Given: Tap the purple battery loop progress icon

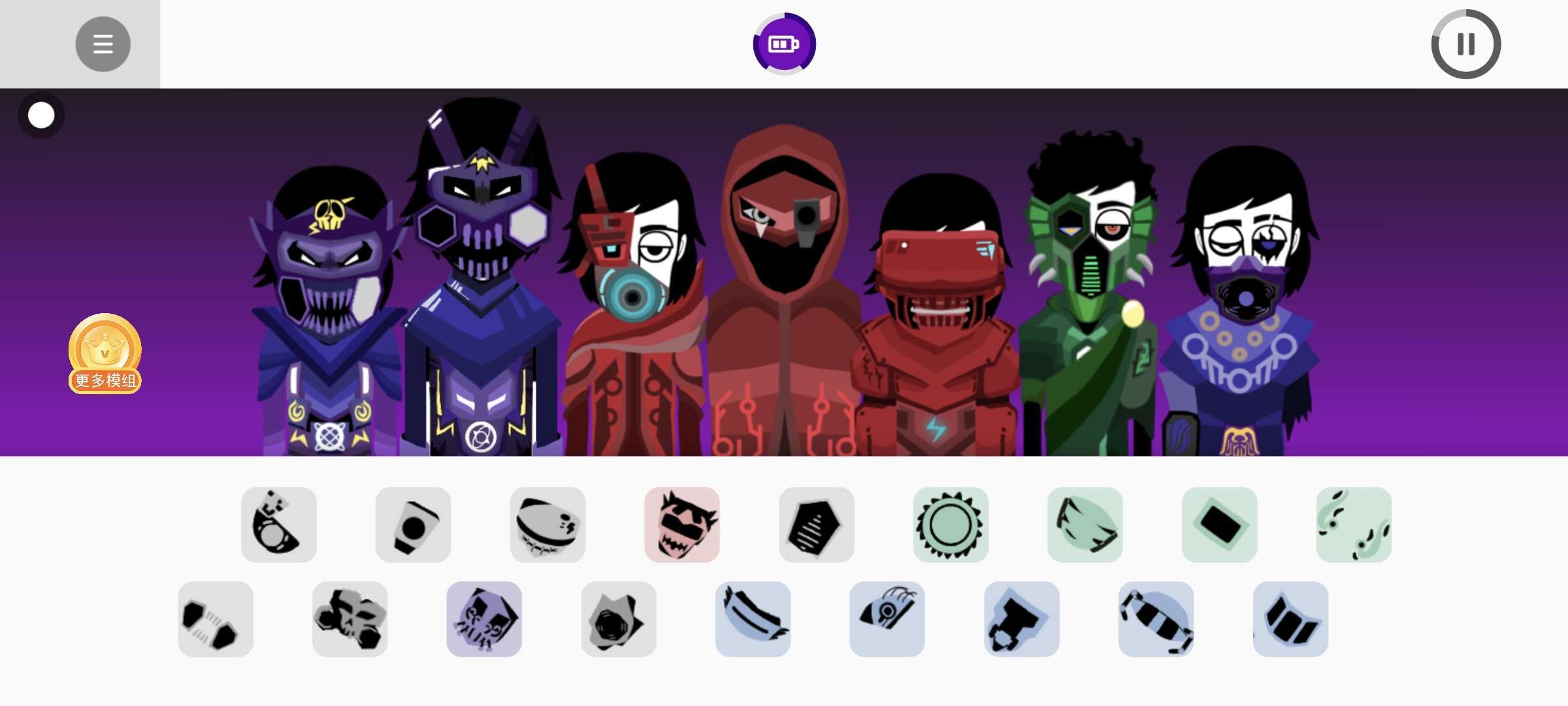Looking at the screenshot, I should pos(784,44).
